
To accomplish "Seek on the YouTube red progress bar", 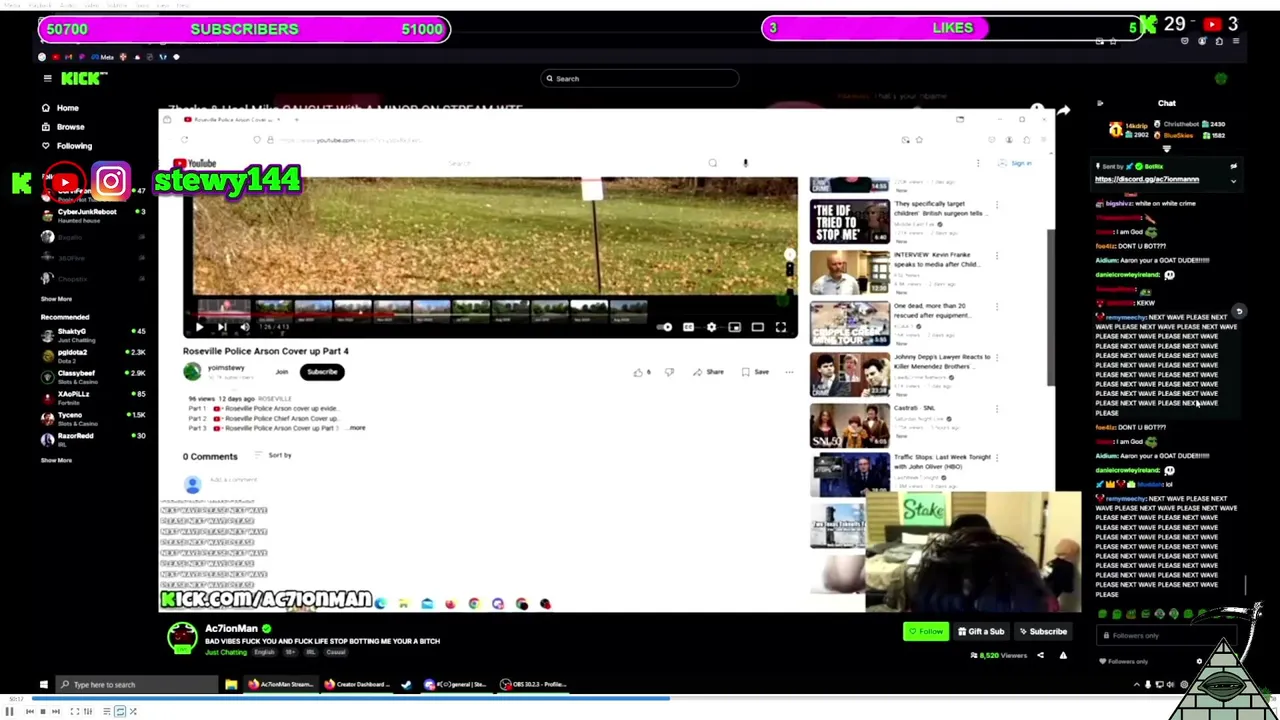I will [x=490, y=315].
